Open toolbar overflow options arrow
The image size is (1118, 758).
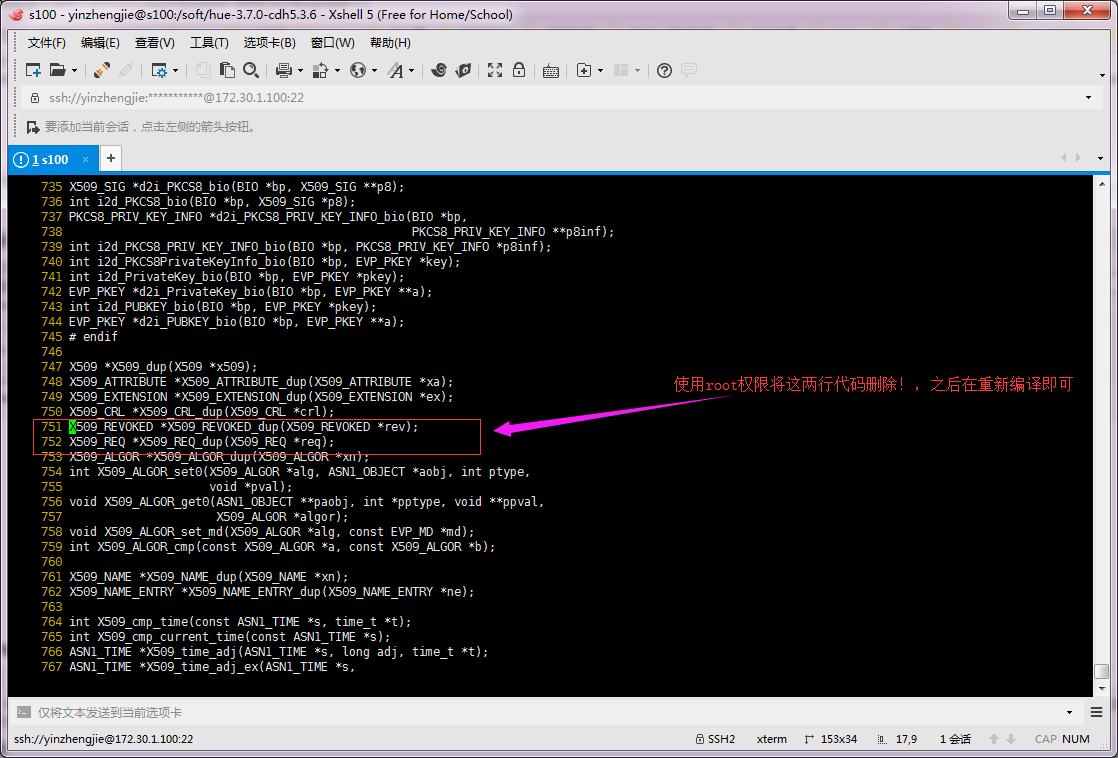coord(1102,75)
